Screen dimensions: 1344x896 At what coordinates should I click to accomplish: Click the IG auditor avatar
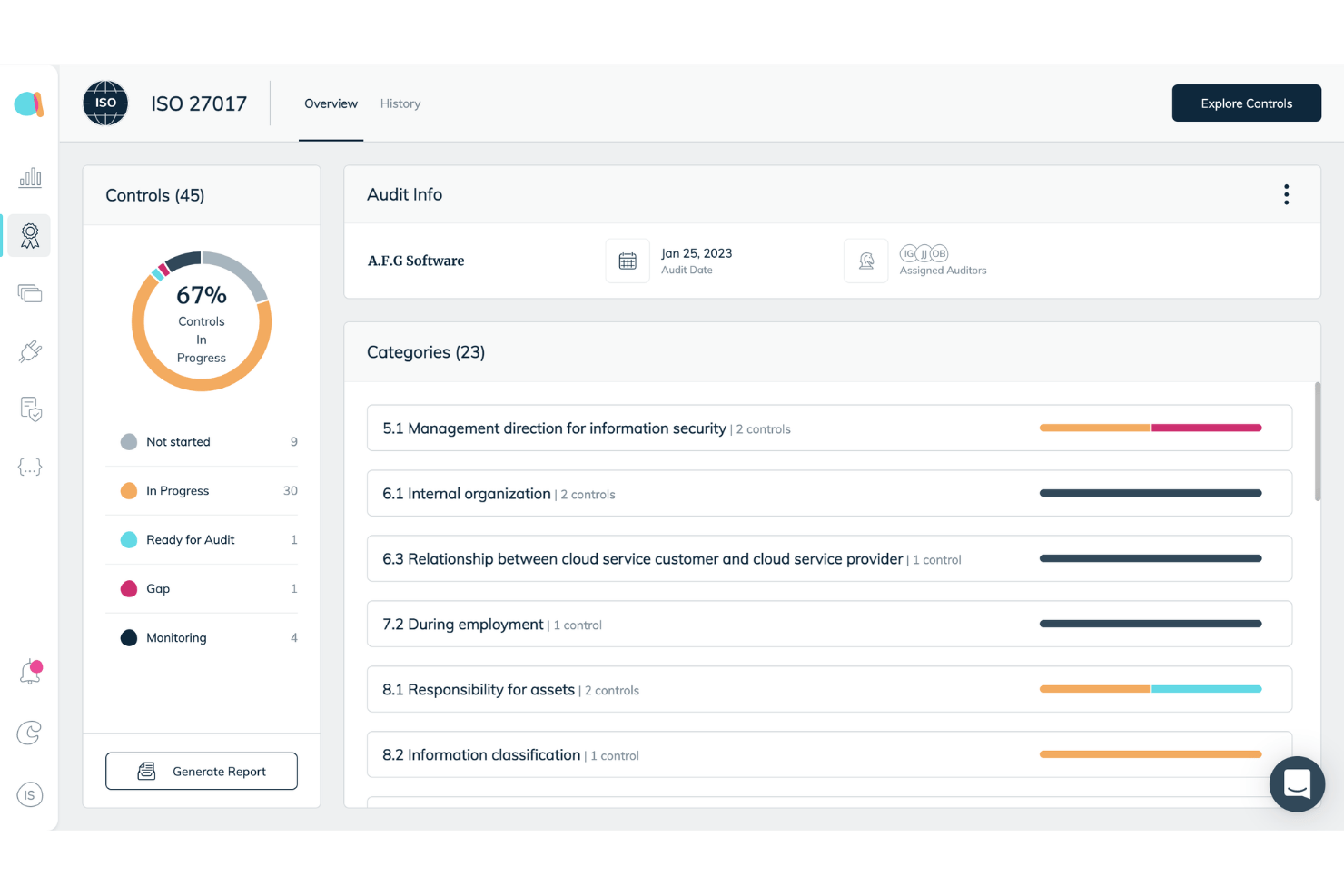click(x=909, y=253)
